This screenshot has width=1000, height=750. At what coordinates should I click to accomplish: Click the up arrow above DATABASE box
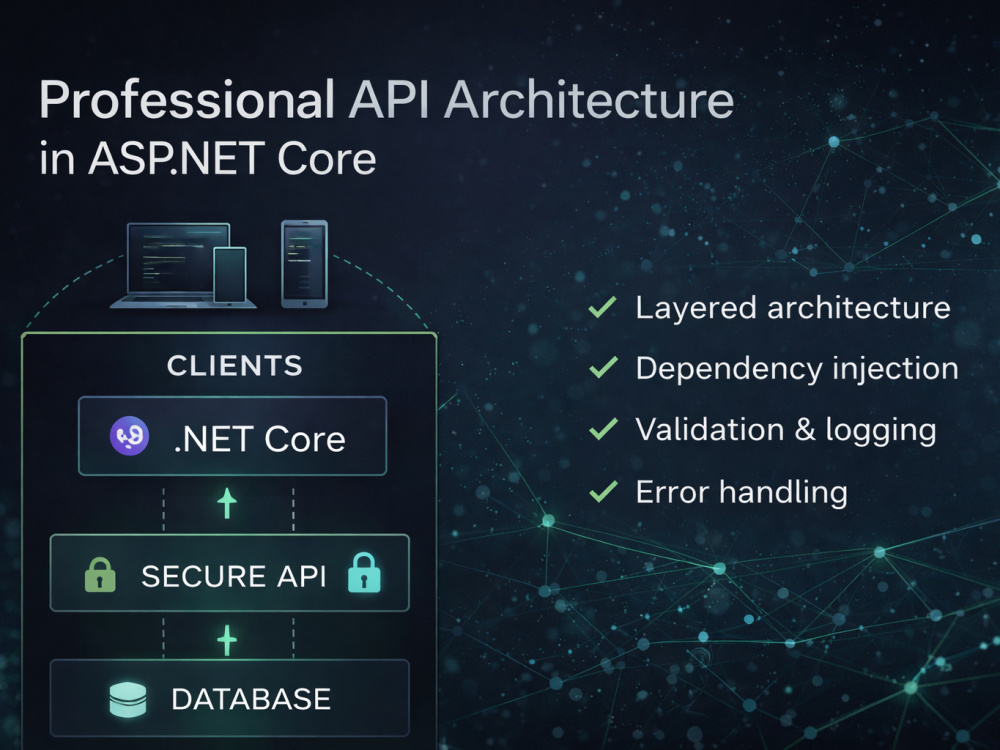point(227,640)
